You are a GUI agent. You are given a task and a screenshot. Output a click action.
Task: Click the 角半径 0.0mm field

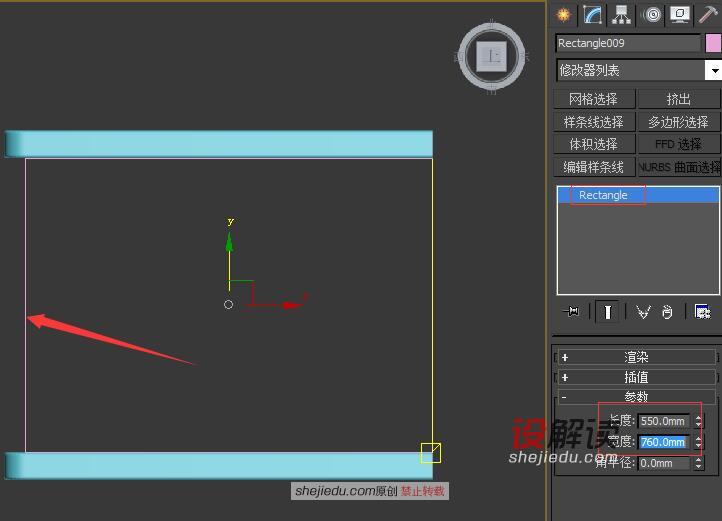pyautogui.click(x=664, y=463)
